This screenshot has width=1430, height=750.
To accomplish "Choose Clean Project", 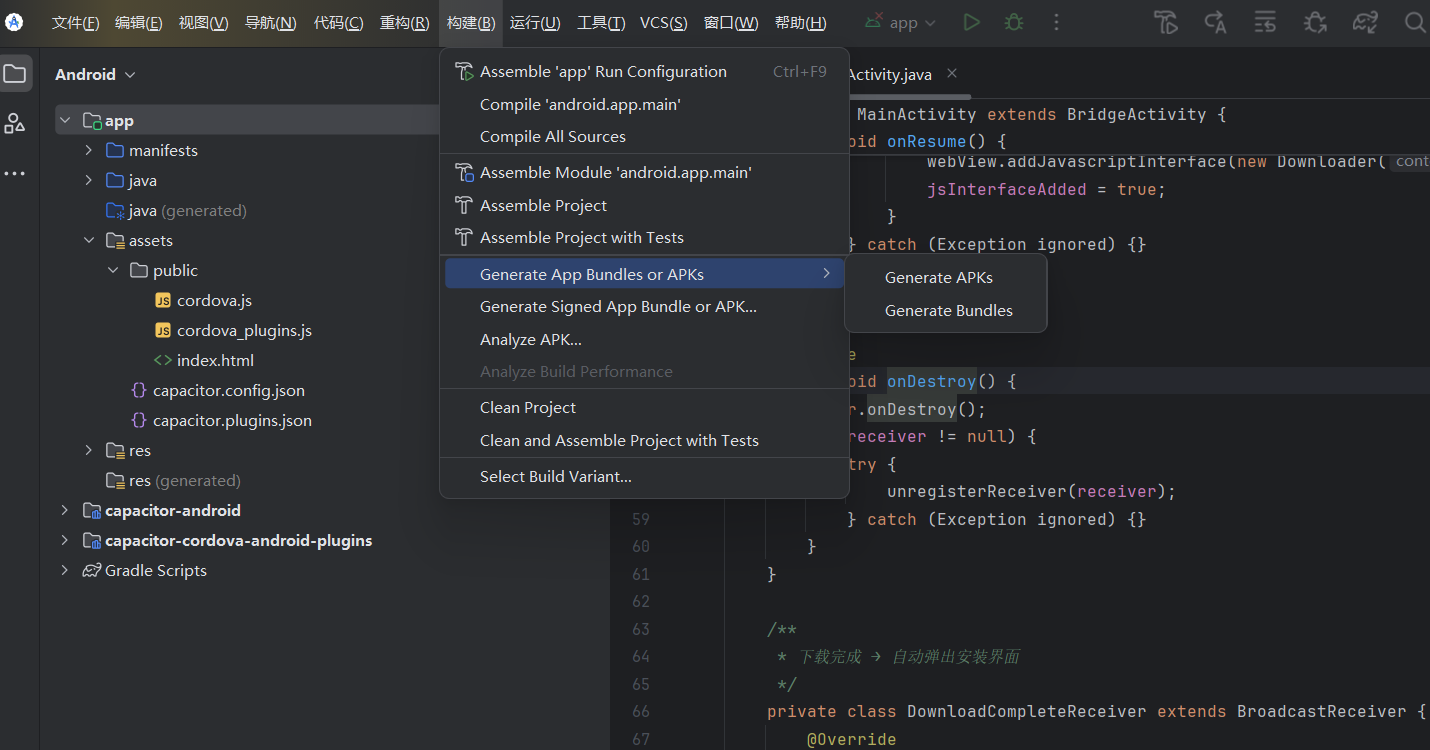I will (x=644, y=408).
